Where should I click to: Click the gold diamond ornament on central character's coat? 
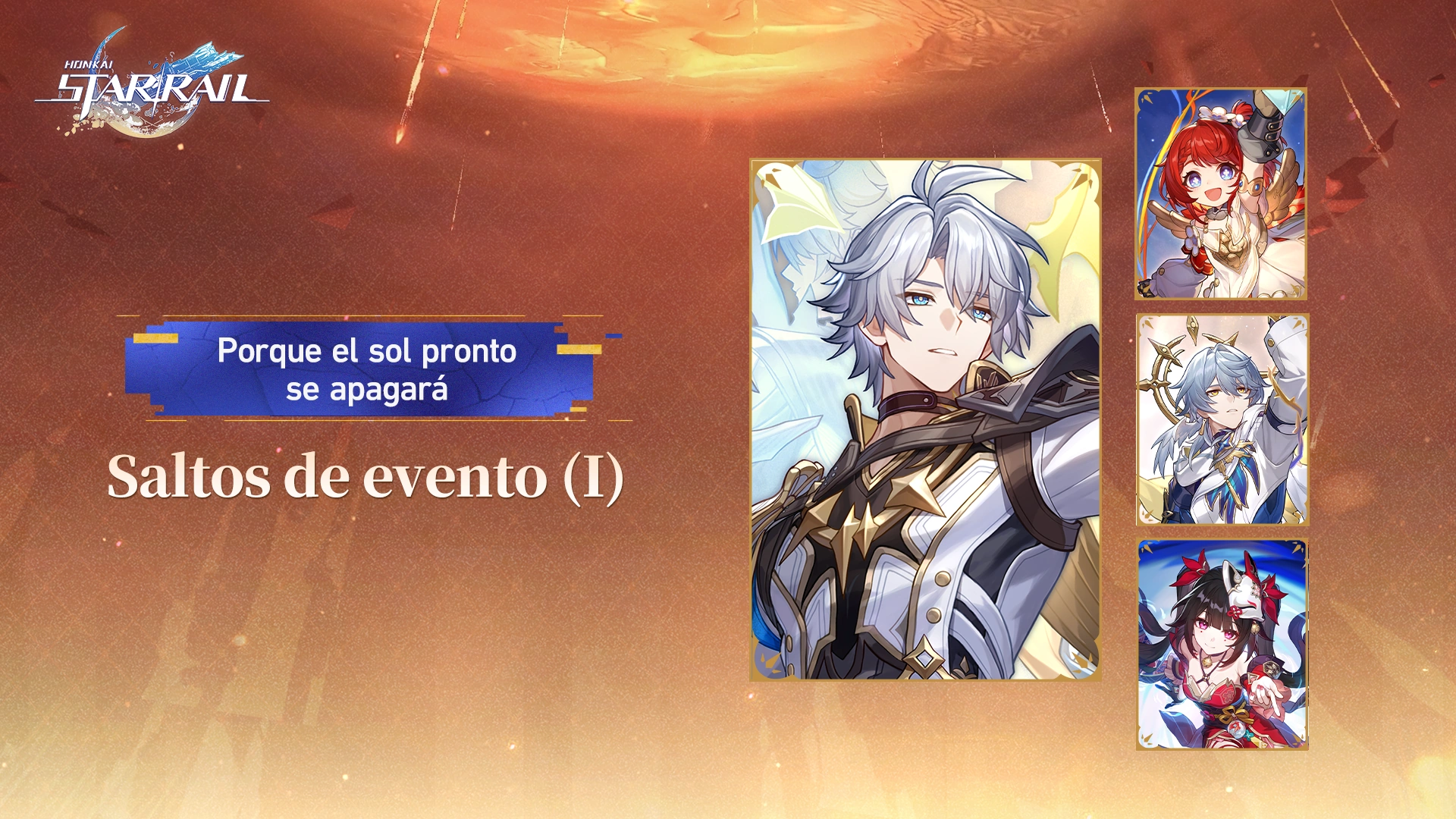(x=924, y=655)
